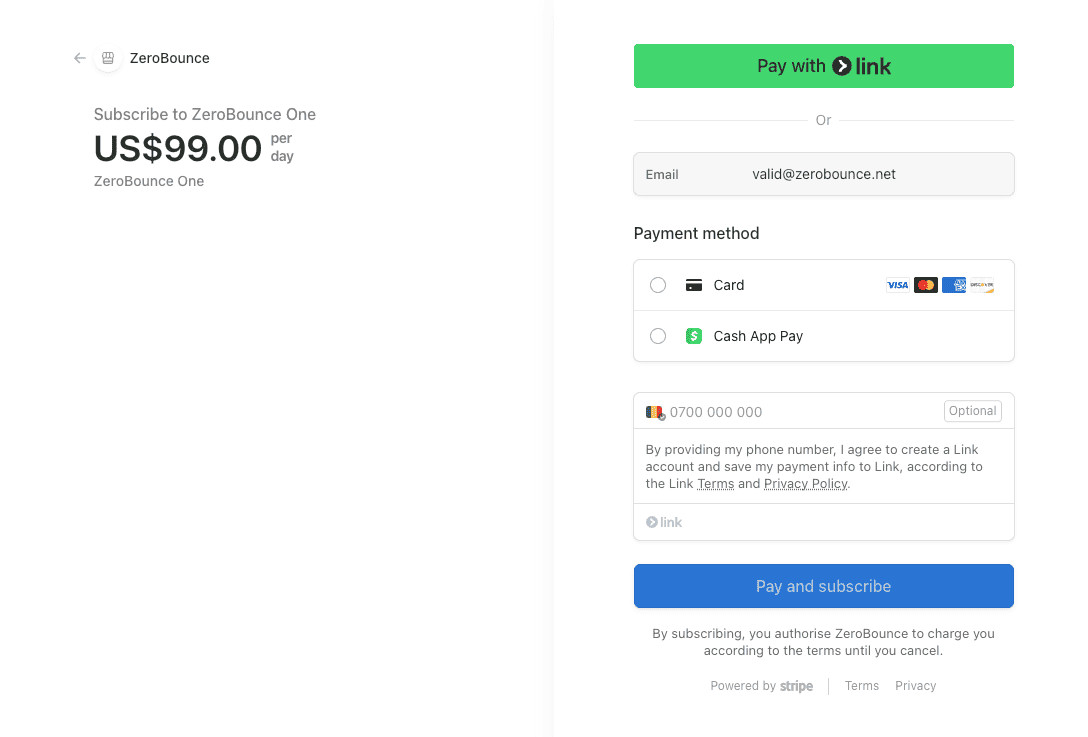Click the Link logo below the phone field
This screenshot has height=737, width=1088.
click(663, 522)
